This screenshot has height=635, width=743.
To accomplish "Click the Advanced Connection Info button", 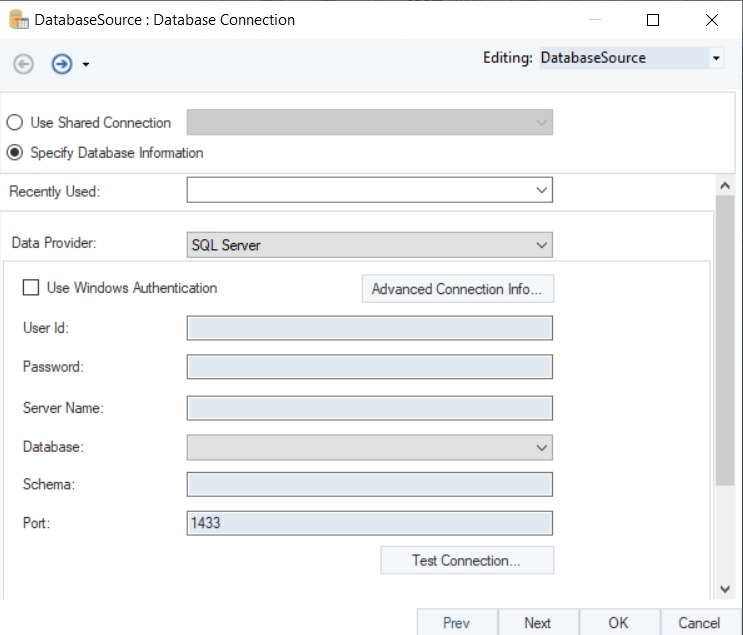I will pyautogui.click(x=456, y=289).
